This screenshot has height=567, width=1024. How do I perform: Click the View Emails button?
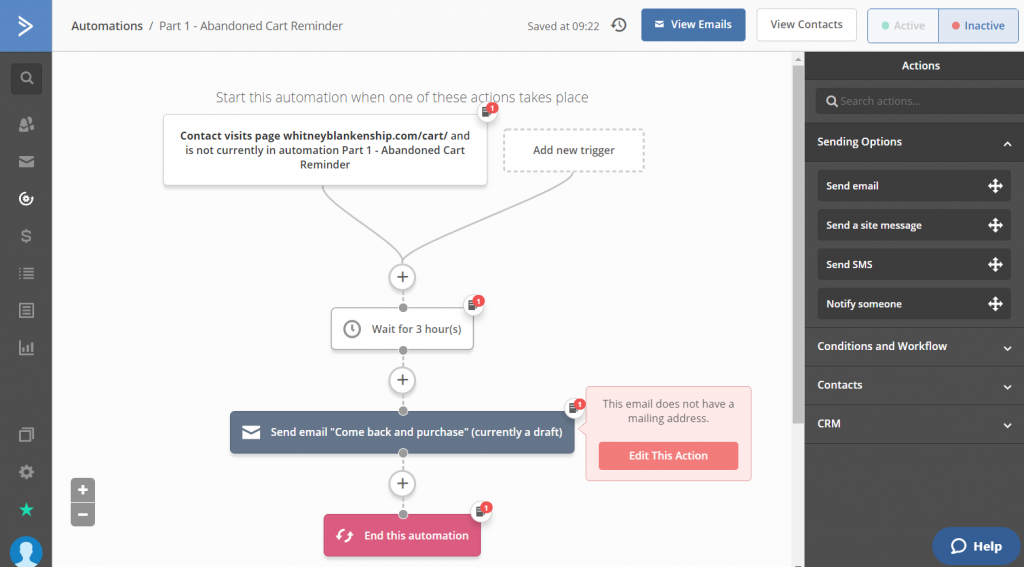pos(693,25)
